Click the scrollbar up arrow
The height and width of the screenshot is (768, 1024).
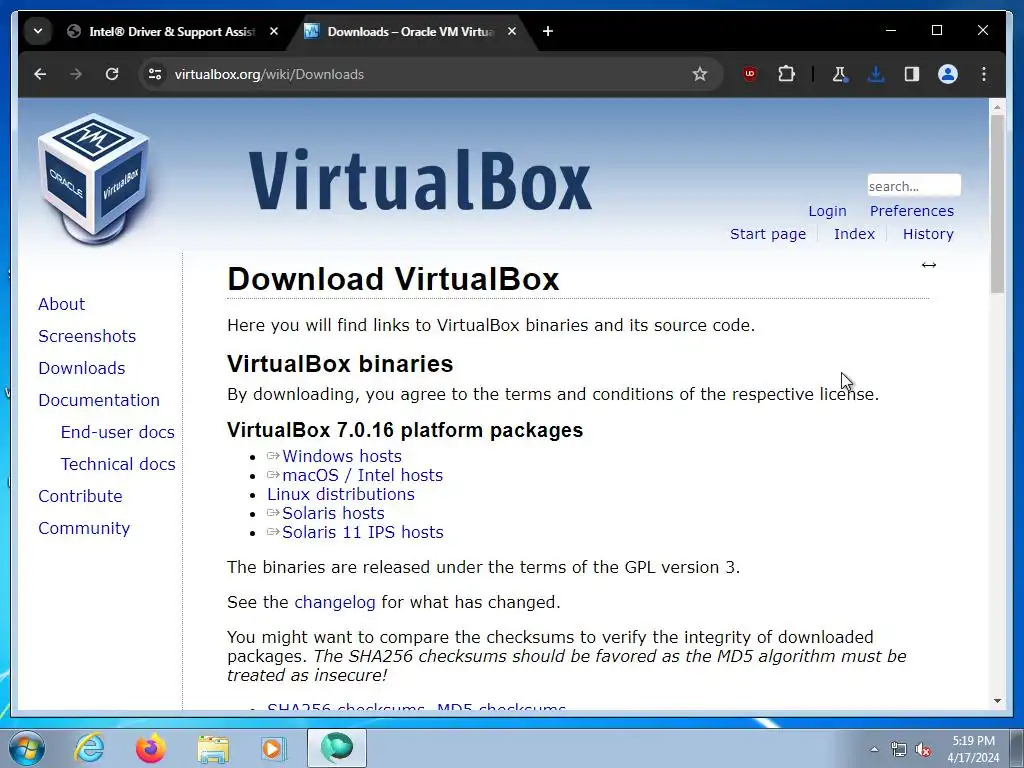click(997, 106)
